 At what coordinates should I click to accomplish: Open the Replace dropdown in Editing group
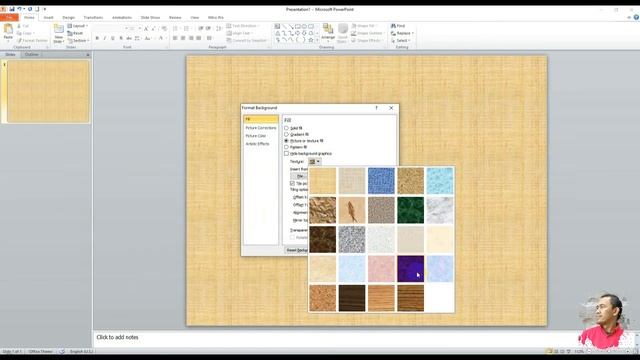pyautogui.click(x=402, y=33)
